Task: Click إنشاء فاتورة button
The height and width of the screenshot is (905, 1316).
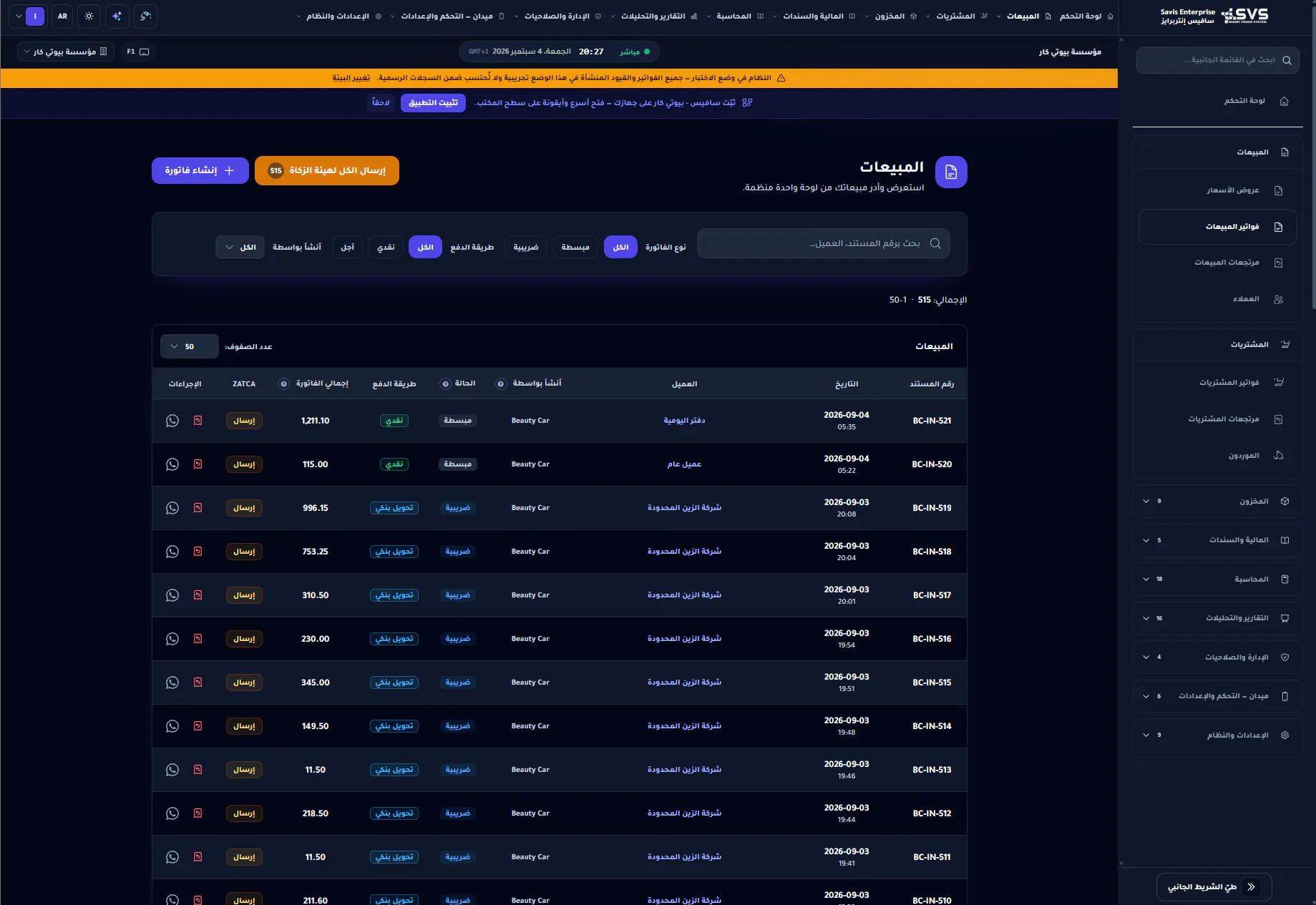Action: point(200,170)
